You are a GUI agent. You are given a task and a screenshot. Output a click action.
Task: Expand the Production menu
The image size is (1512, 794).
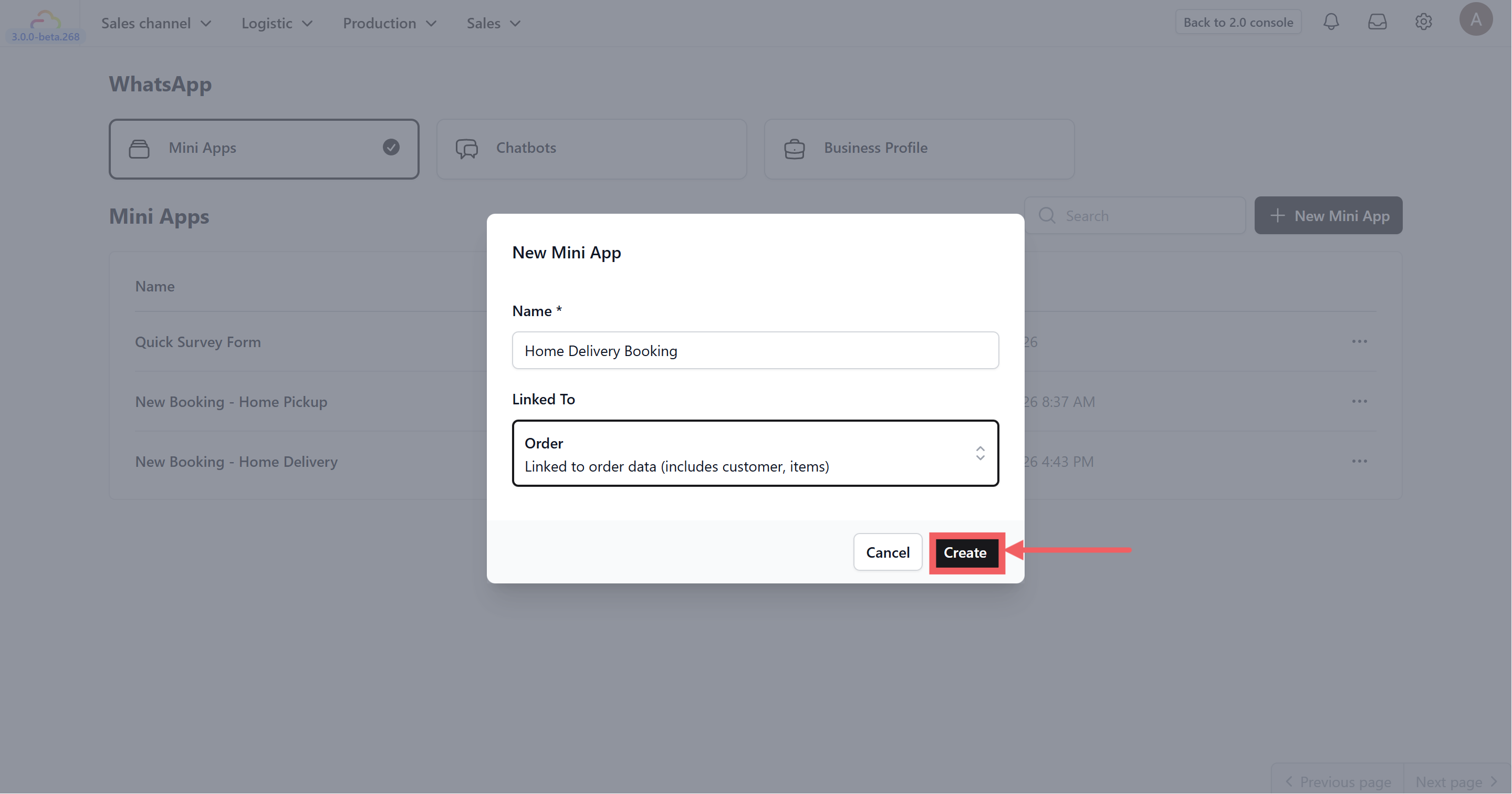coord(390,23)
